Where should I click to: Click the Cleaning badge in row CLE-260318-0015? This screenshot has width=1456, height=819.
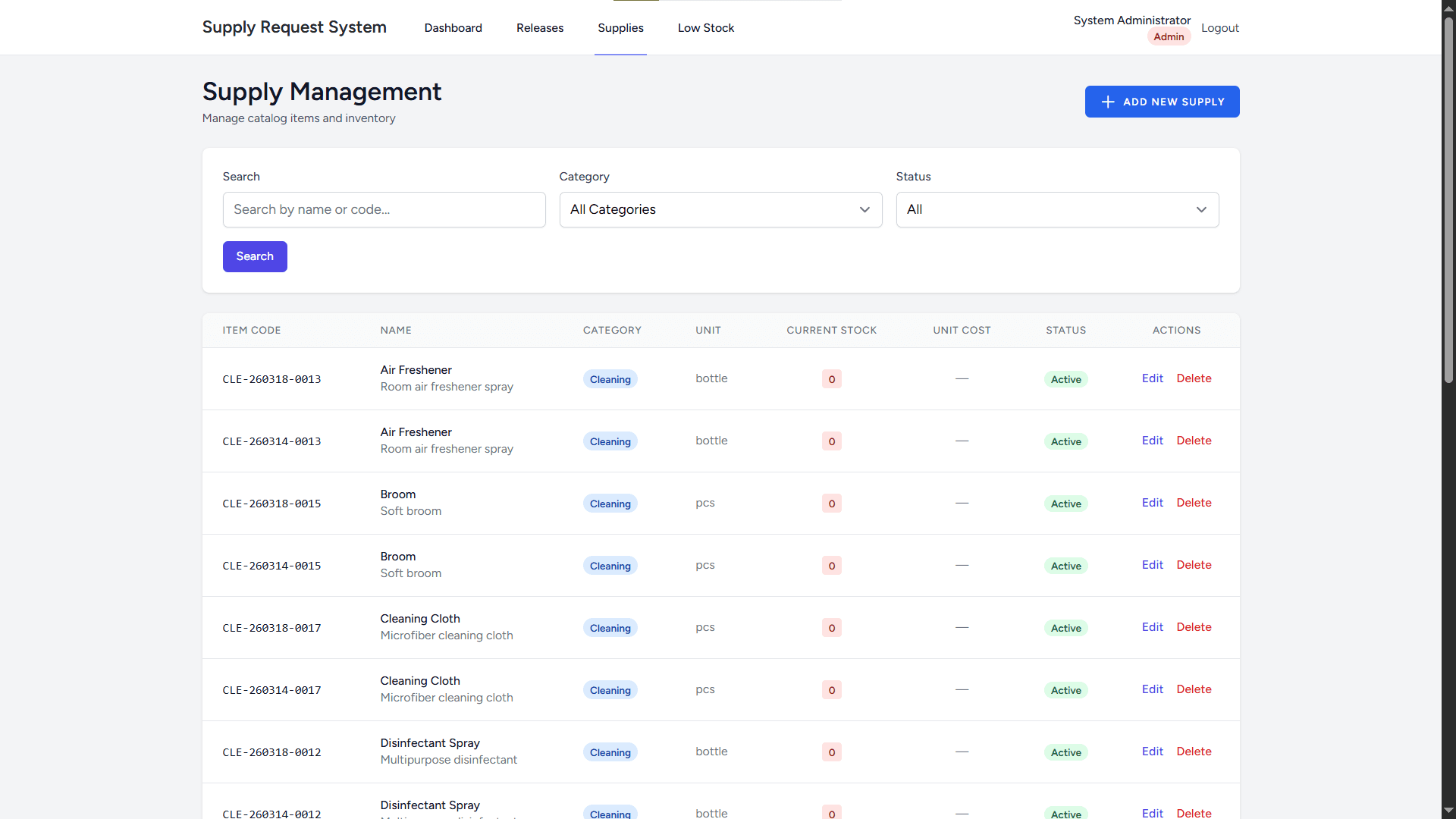610,504
